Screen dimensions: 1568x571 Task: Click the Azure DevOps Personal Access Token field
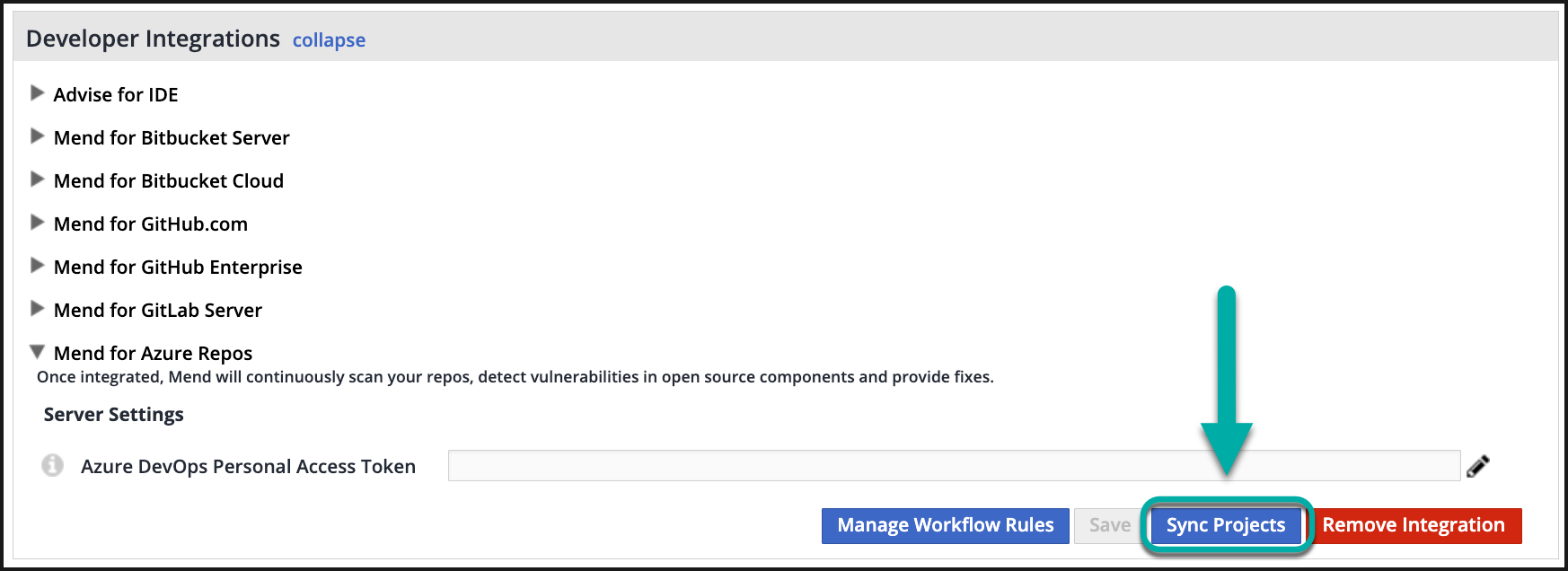(x=953, y=465)
